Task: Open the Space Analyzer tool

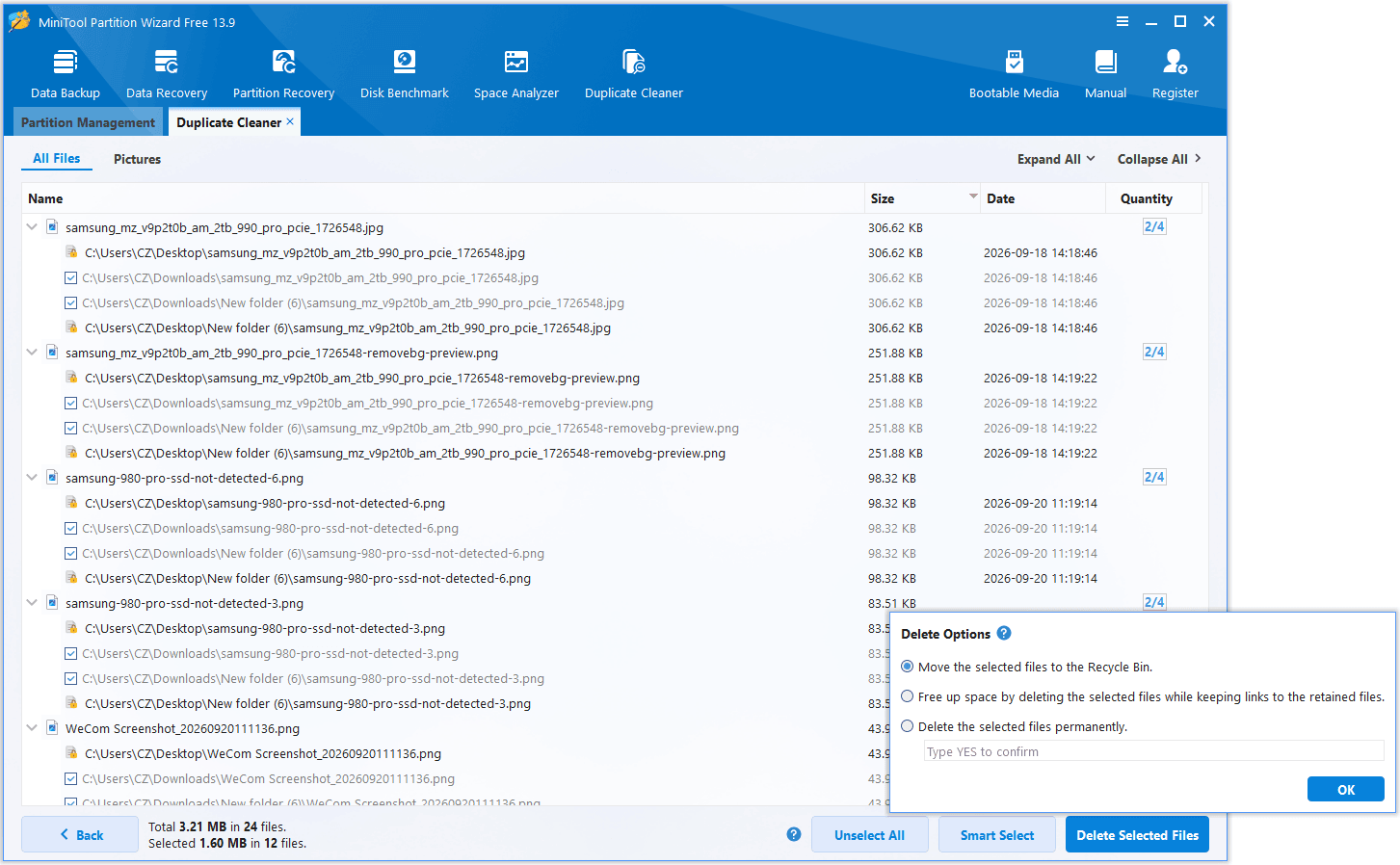Action: tap(516, 74)
